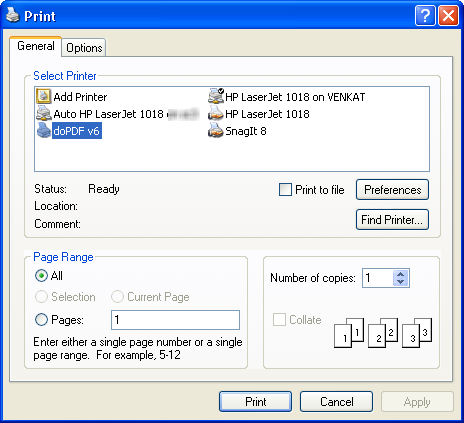
Task: Click the printer icon in the title bar
Action: click(x=13, y=15)
